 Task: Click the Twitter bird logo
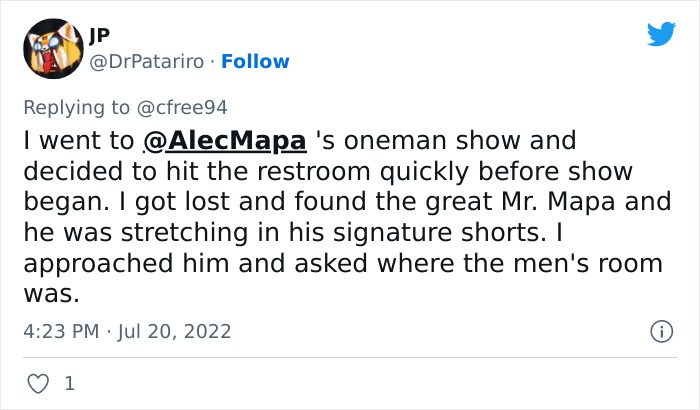pos(661,35)
